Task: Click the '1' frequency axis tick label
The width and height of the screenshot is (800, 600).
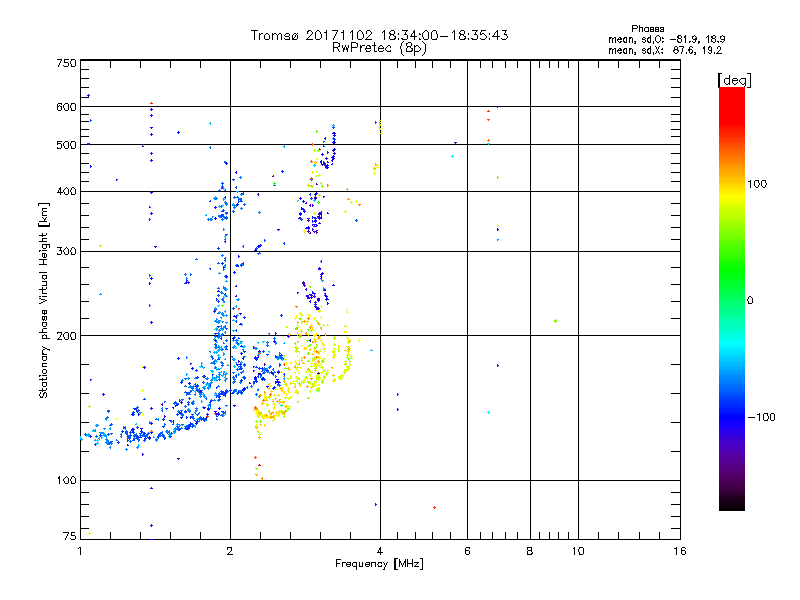Action: click(80, 551)
